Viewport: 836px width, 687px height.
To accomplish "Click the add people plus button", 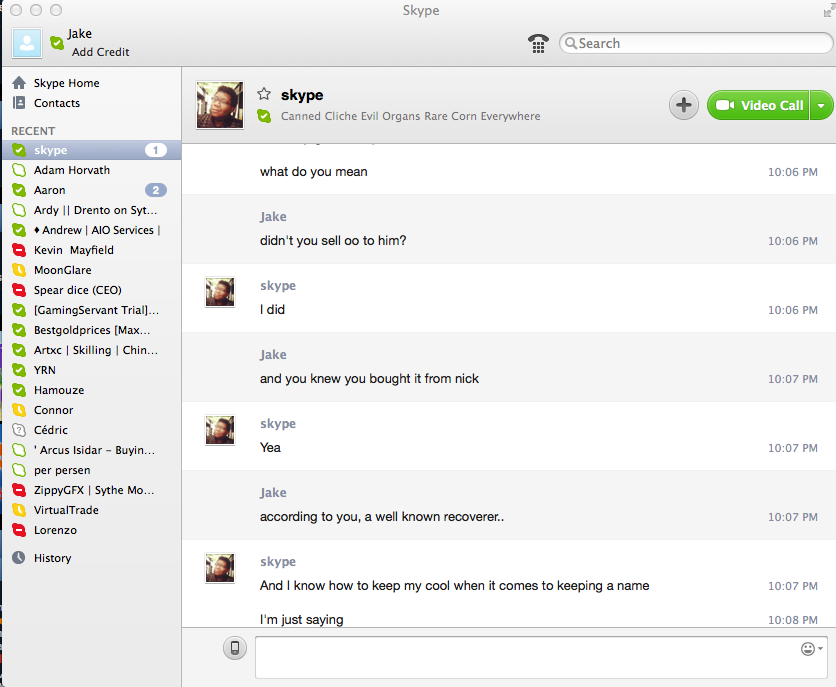I will tap(684, 105).
